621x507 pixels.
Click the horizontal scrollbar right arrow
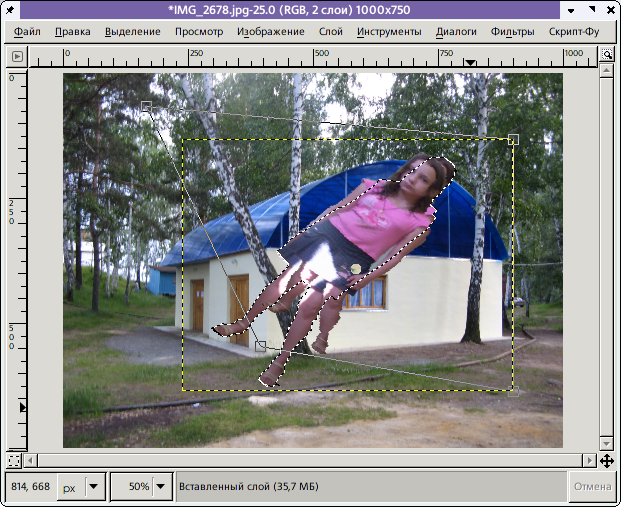point(590,461)
